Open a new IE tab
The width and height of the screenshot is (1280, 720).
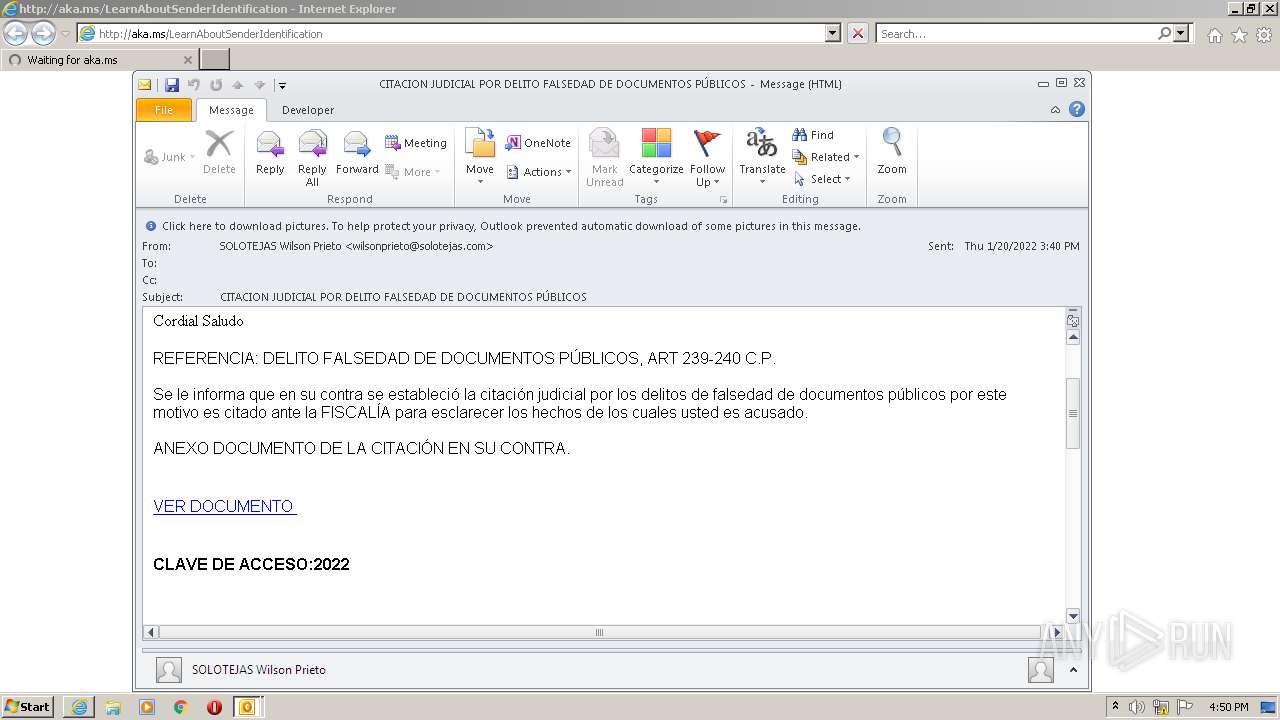(215, 59)
